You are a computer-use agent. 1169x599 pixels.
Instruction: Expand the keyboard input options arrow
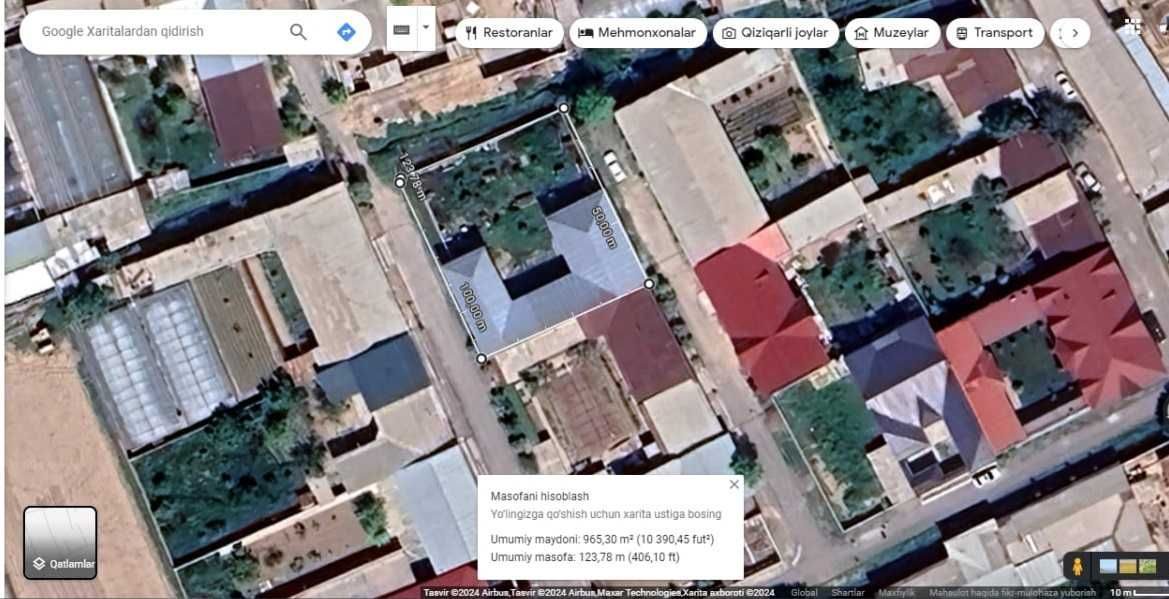point(426,27)
